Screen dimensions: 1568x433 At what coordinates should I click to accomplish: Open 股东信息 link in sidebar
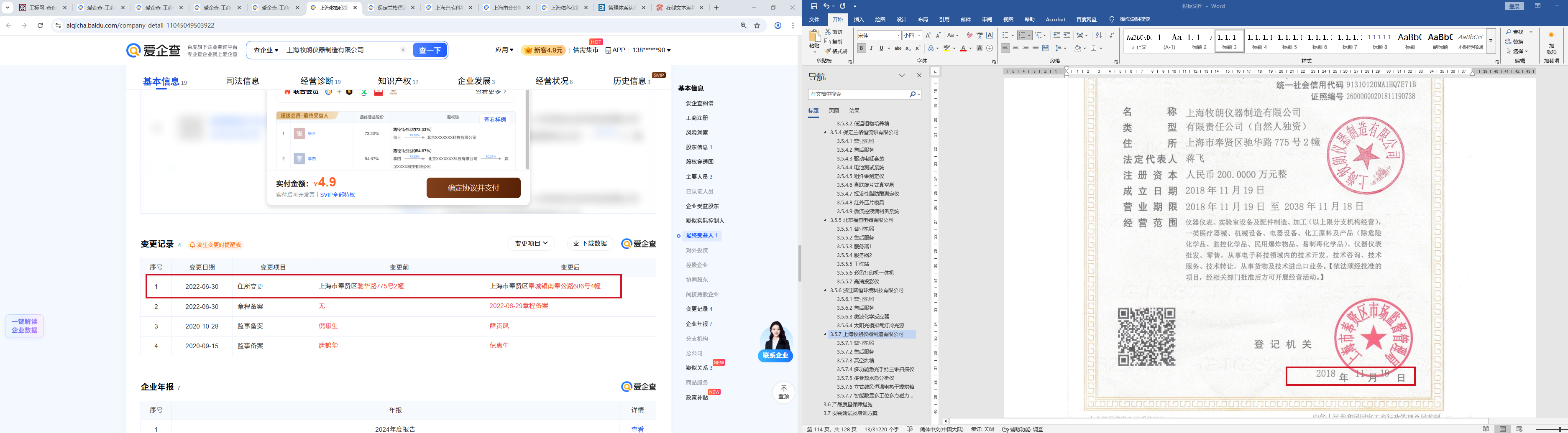click(x=699, y=147)
